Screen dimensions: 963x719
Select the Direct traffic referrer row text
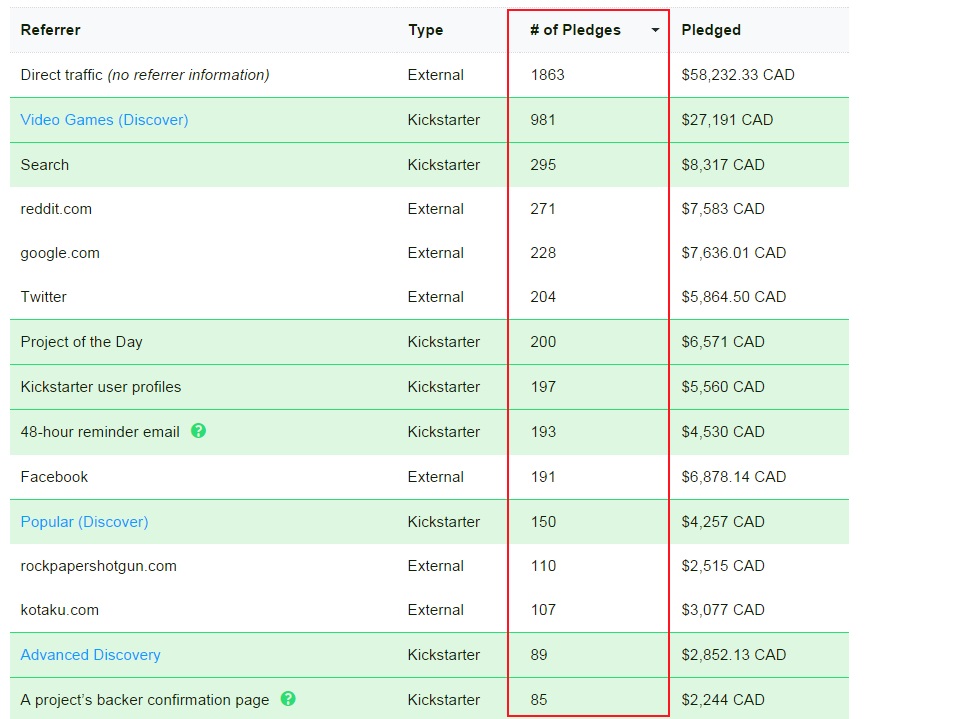145,75
